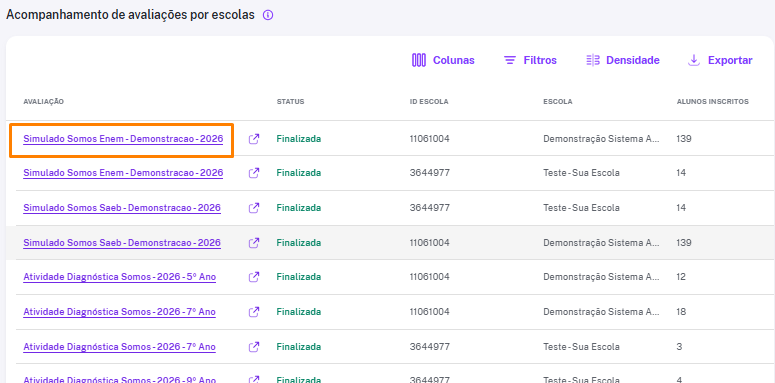This screenshot has width=775, height=383.
Task: Sort by the ESCOLA column header
Action: point(558,102)
